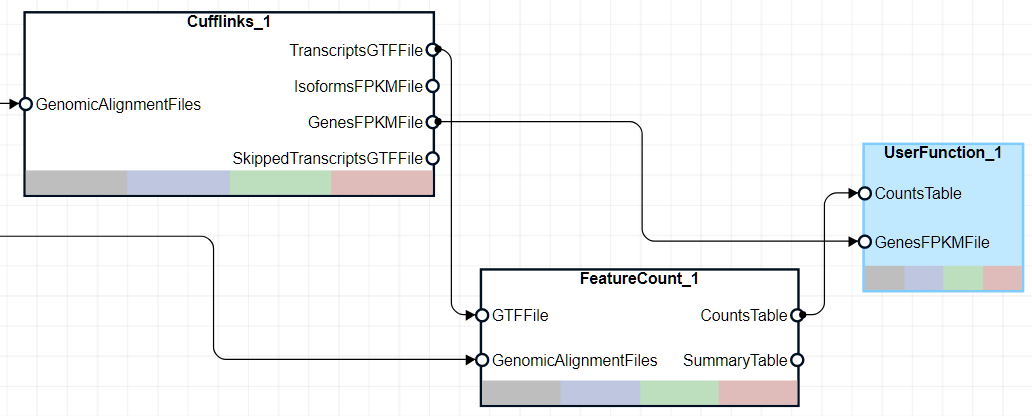1032x416 pixels.
Task: Select the Cufflinks_1 node title
Action: 229,21
